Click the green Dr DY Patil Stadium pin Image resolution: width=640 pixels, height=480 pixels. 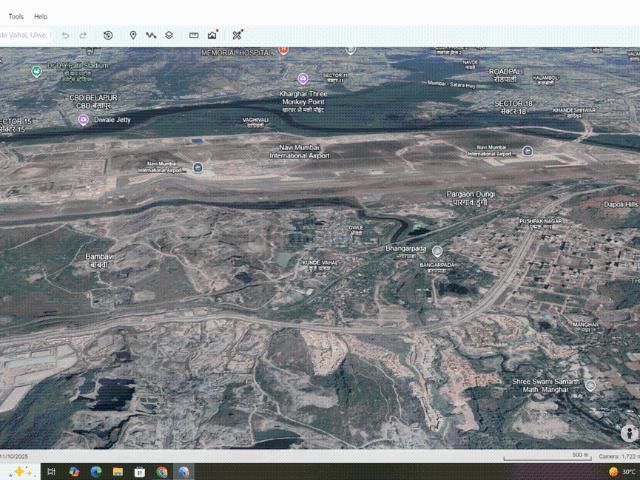(36, 72)
